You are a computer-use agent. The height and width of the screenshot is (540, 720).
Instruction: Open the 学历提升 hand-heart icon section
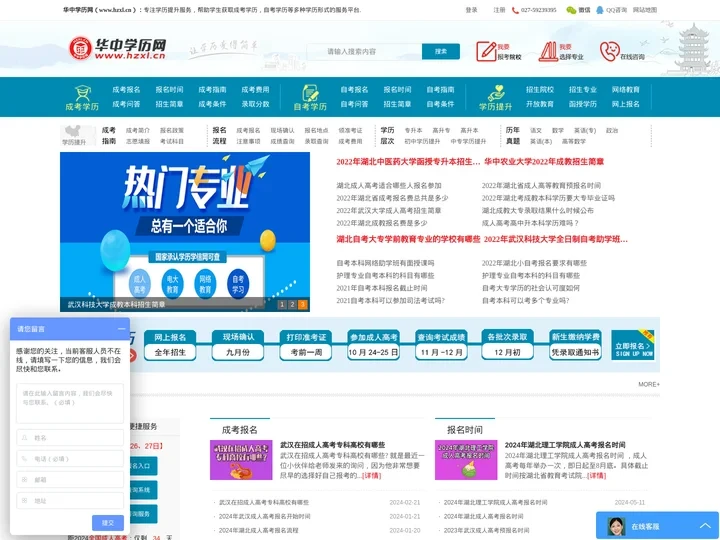495,97
